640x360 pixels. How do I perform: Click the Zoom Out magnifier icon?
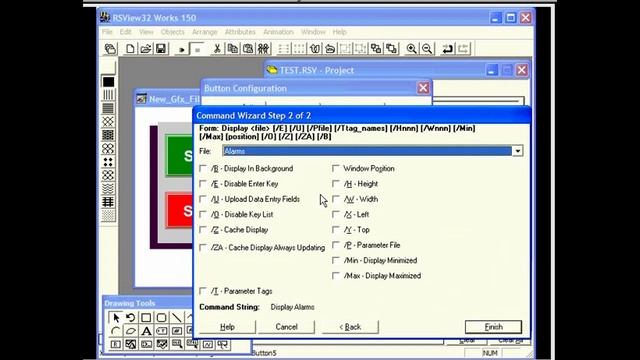(427, 49)
